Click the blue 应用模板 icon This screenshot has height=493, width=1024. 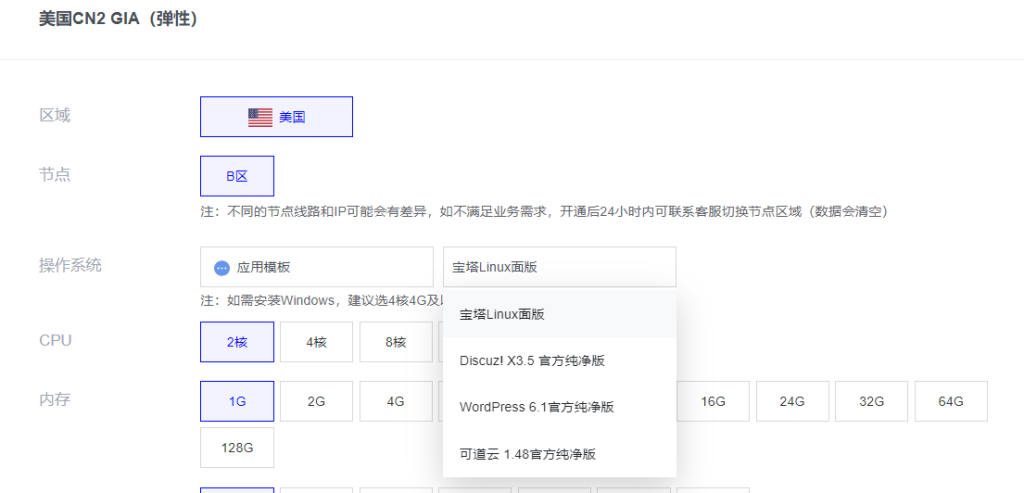222,268
